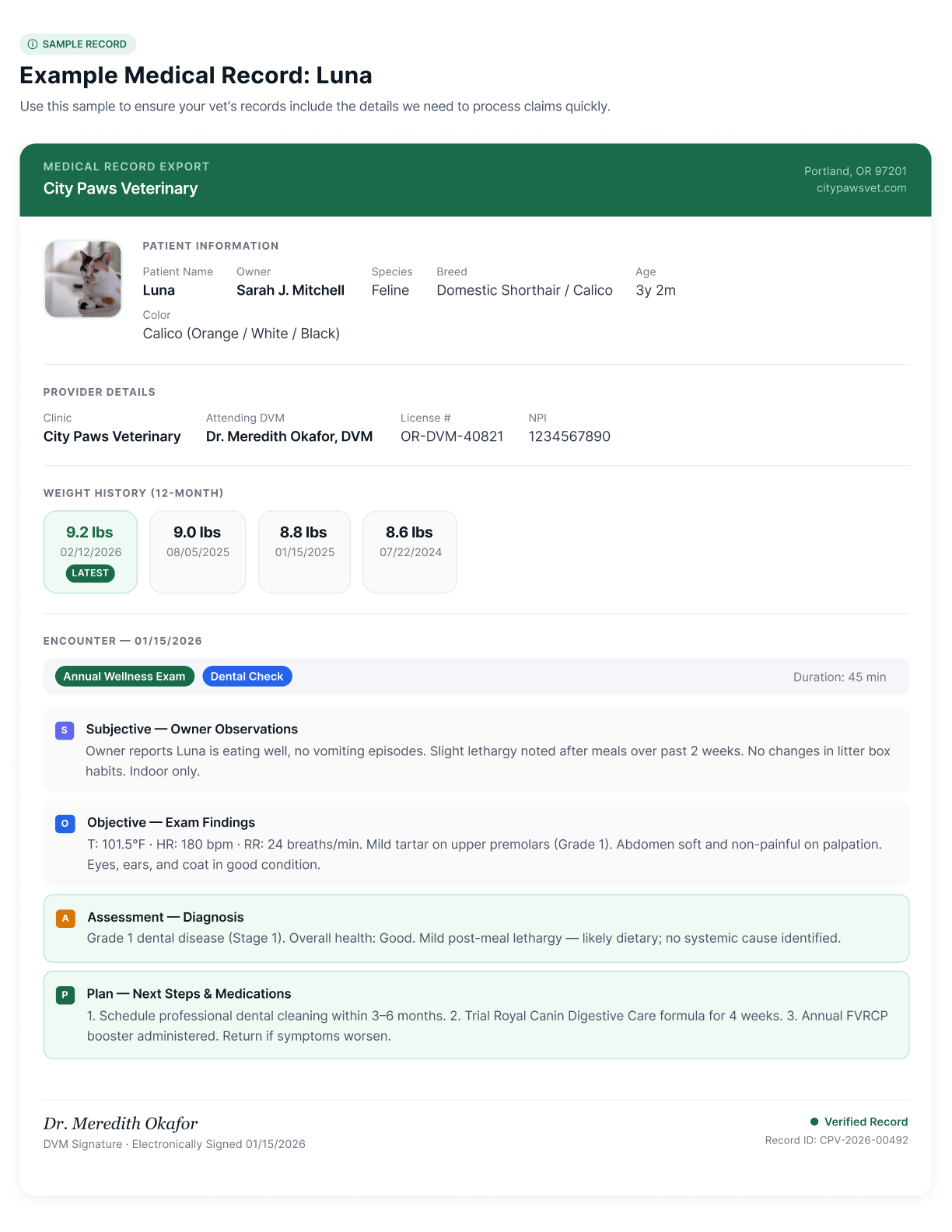This screenshot has width=952, height=1232.
Task: Open the citypawsvet.com website link
Action: (x=861, y=188)
